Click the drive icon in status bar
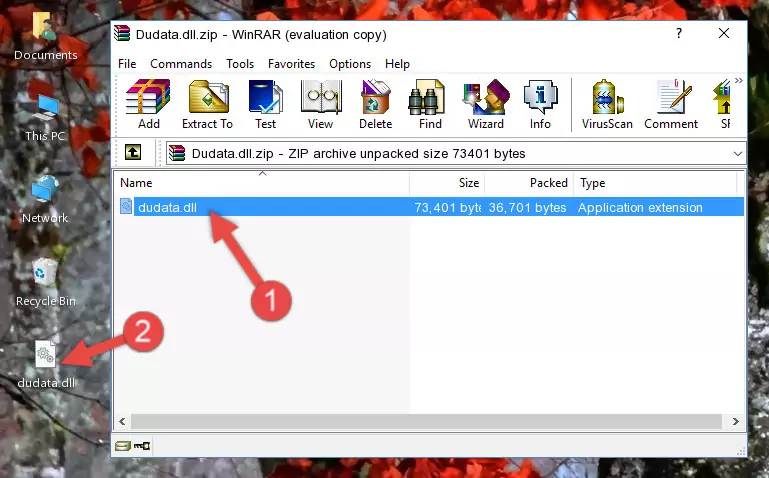Screen dimensions: 769x478 point(123,446)
